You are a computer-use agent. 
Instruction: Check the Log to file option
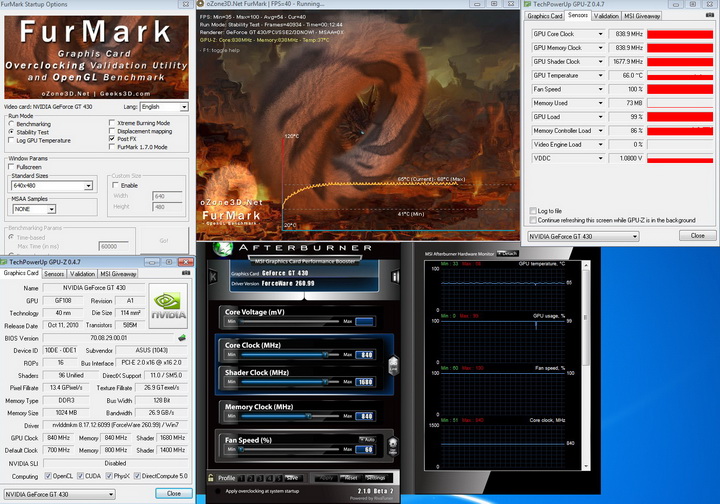(532, 211)
